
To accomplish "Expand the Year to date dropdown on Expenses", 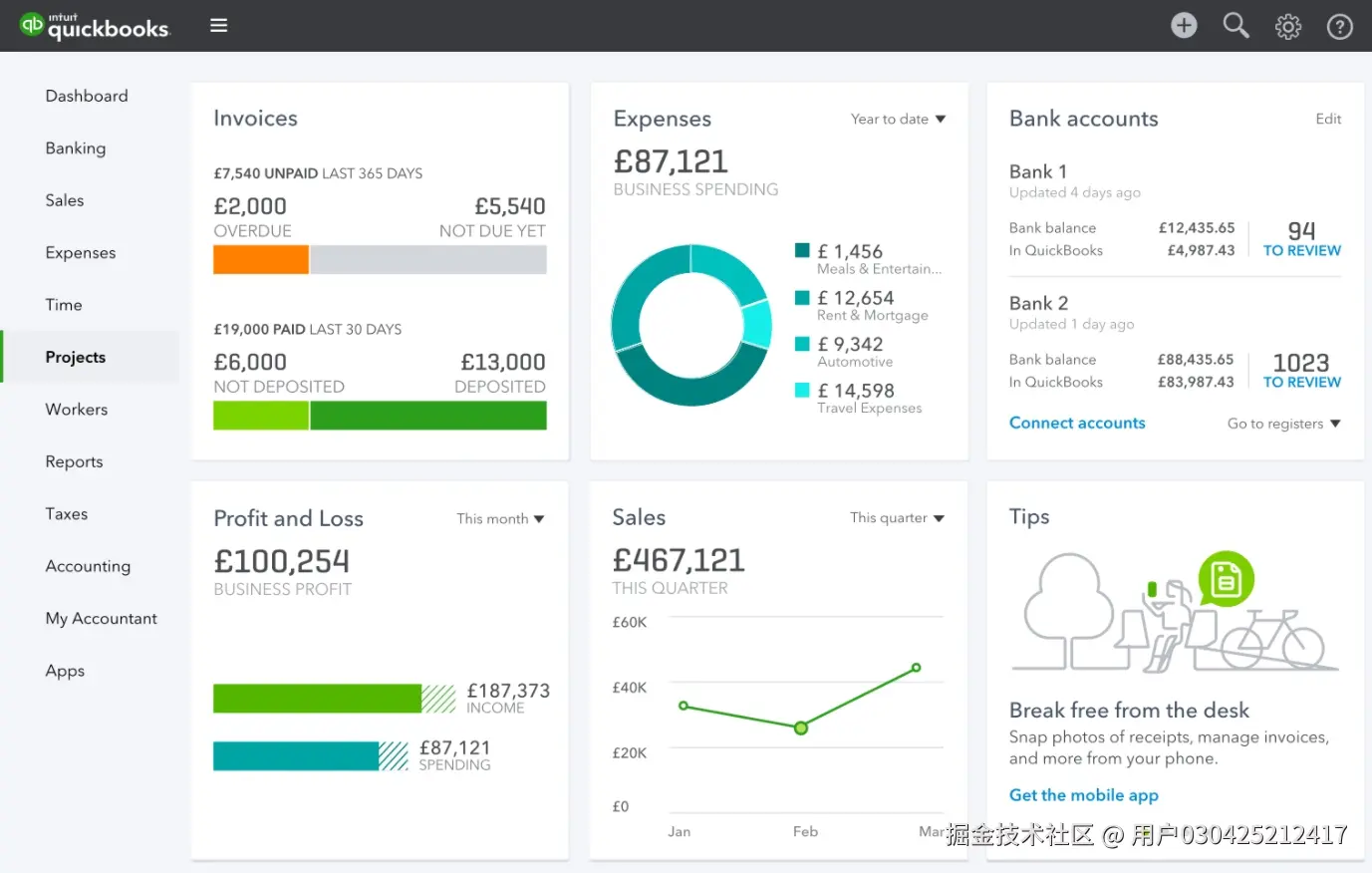I will 897,119.
